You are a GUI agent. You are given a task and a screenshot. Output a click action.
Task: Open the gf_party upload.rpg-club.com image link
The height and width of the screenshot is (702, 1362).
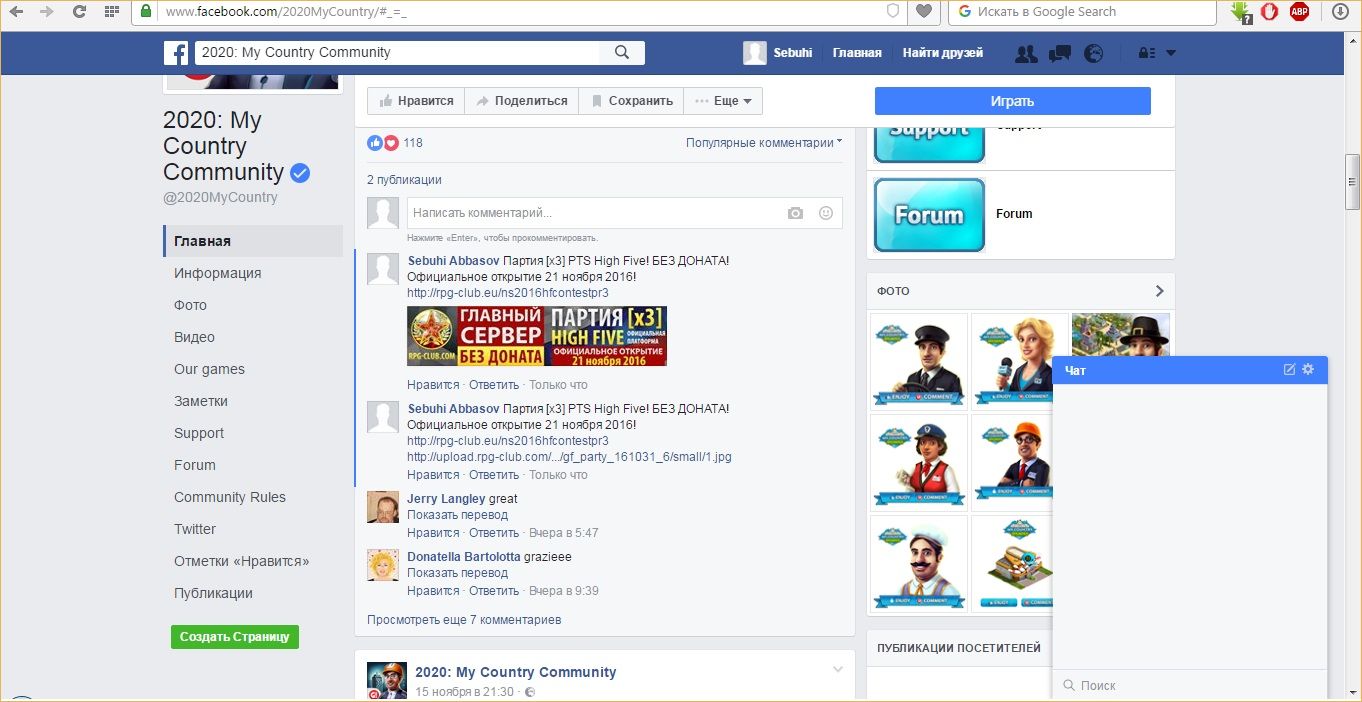(x=569, y=457)
